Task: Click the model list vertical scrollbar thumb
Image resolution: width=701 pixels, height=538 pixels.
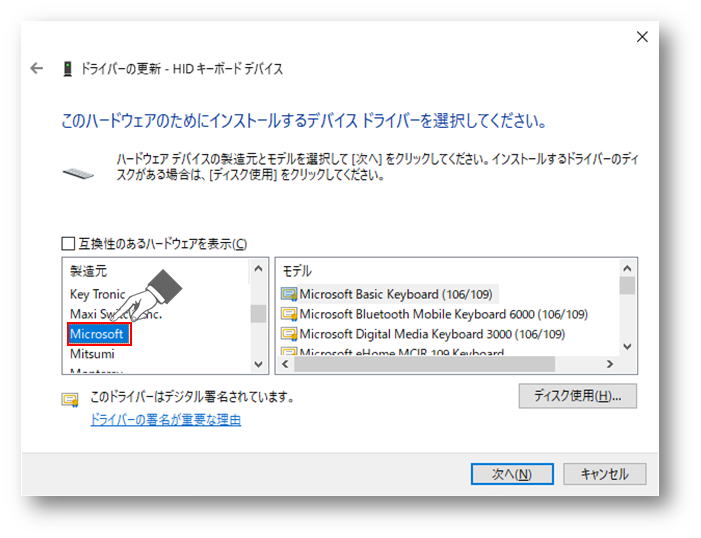Action: (627, 286)
